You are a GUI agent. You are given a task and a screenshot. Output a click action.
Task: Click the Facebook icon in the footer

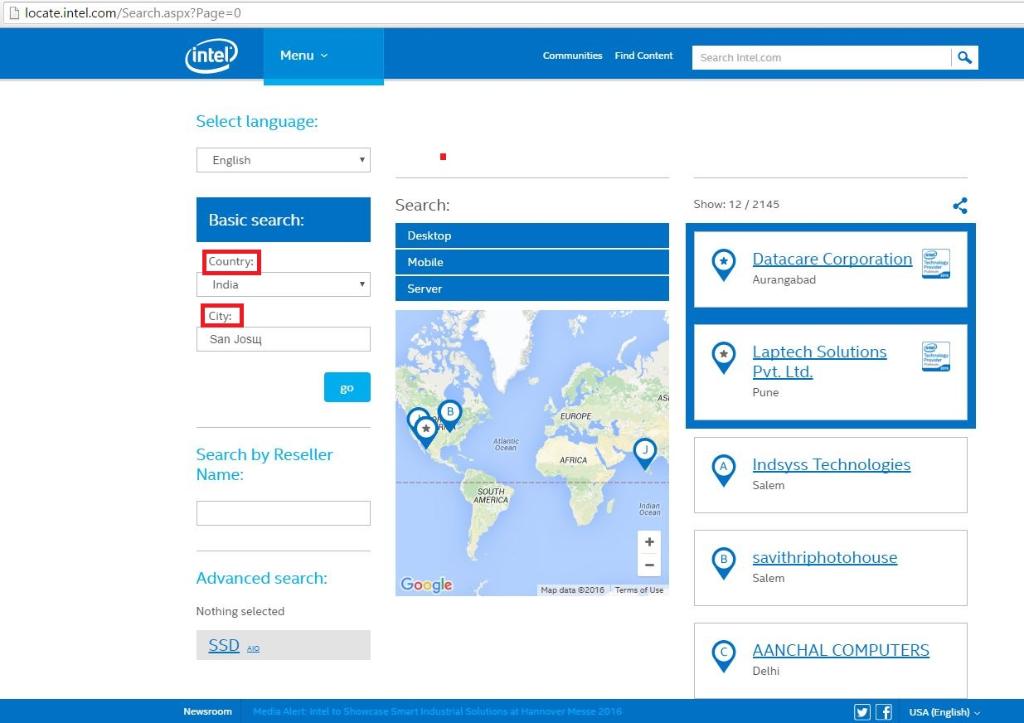tap(884, 712)
